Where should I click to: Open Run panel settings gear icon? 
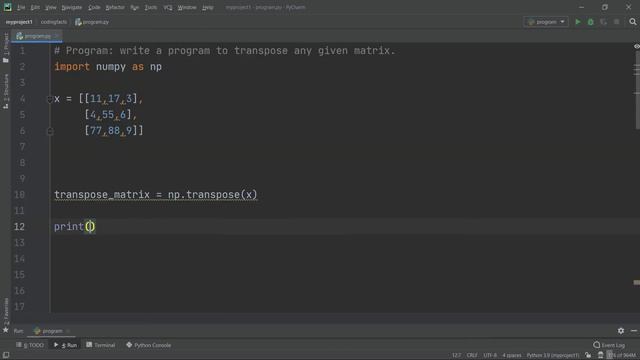[621, 331]
